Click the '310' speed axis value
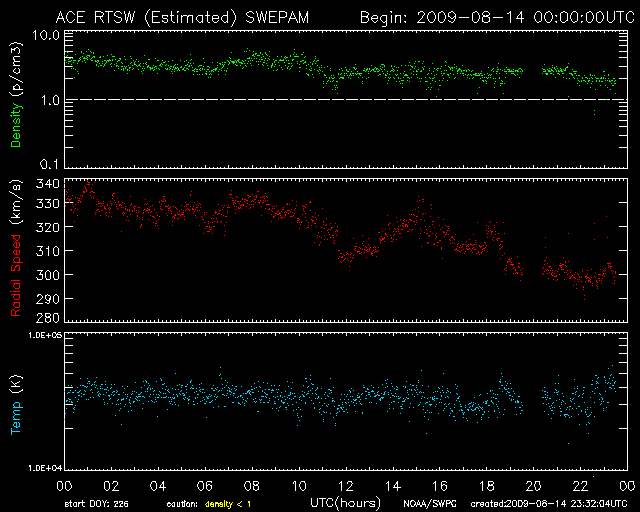640x512 pixels. click(x=48, y=251)
